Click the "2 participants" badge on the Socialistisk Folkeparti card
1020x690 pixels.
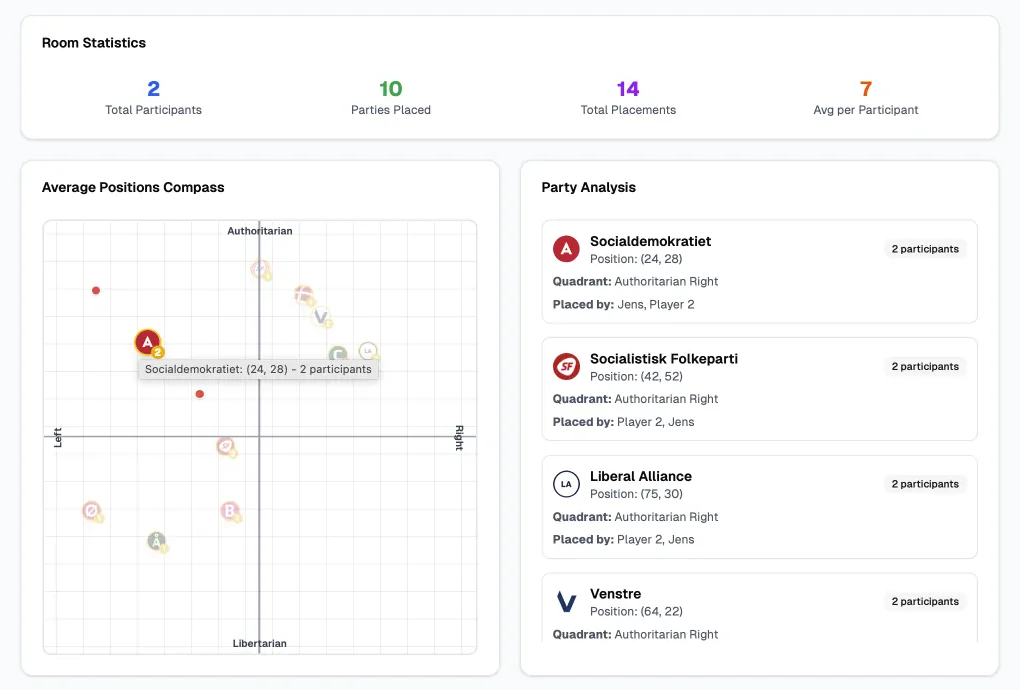pyautogui.click(x=925, y=367)
